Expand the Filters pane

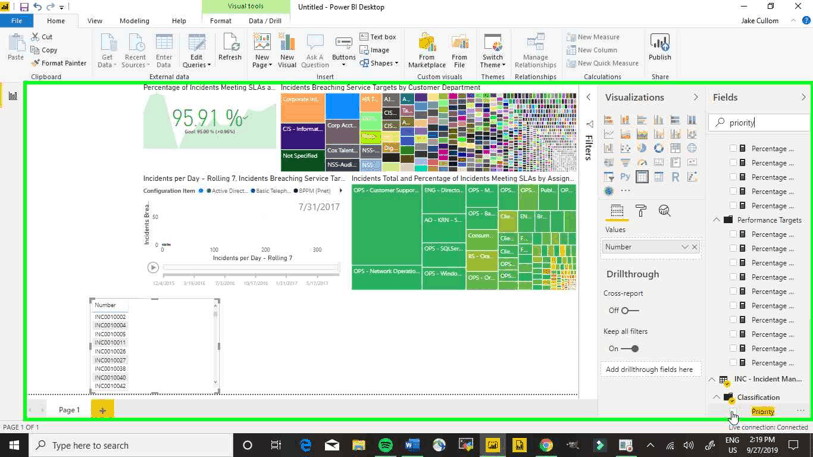588,98
